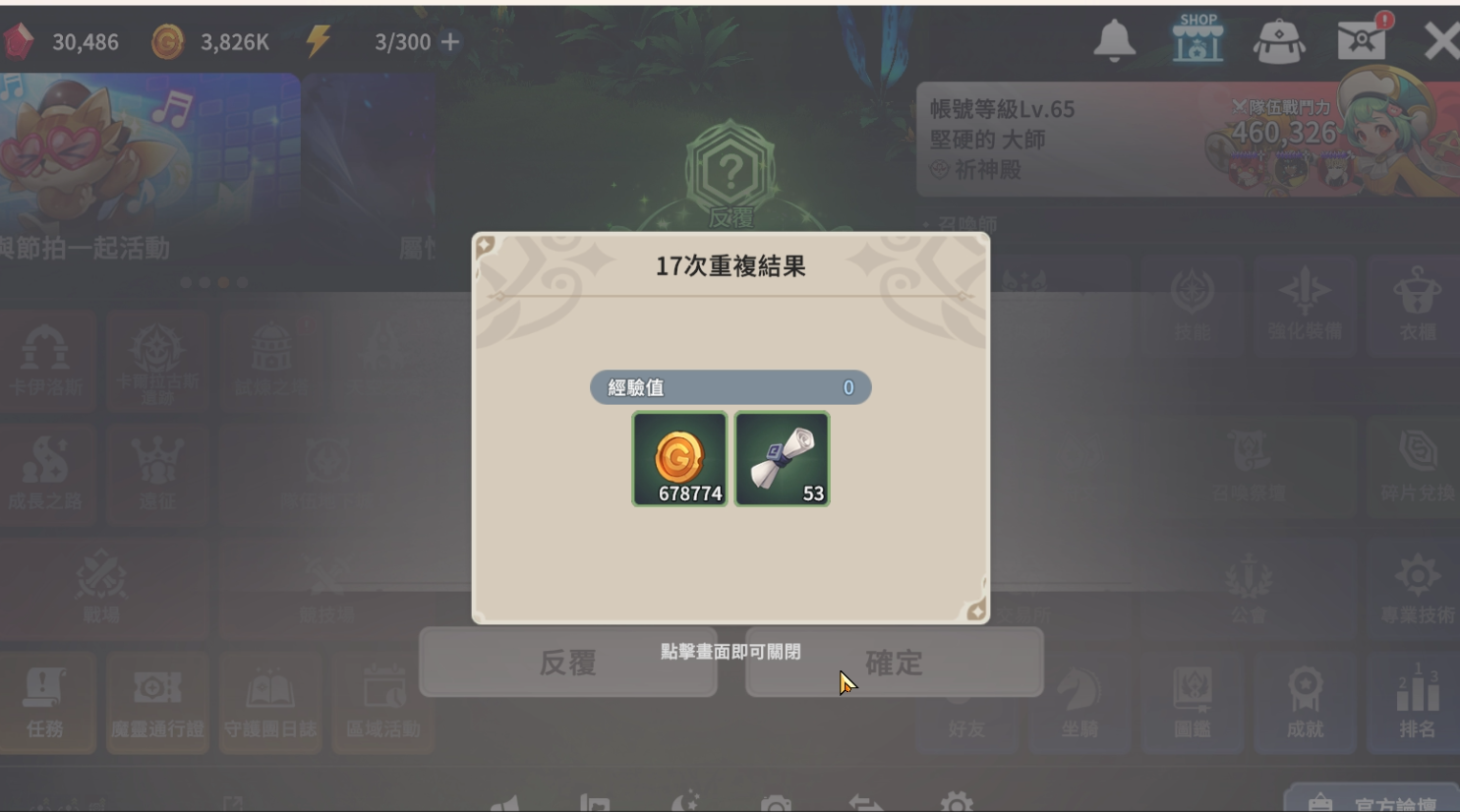Open the 守護團日誌 journal icon
The image size is (1460, 812).
point(270,702)
